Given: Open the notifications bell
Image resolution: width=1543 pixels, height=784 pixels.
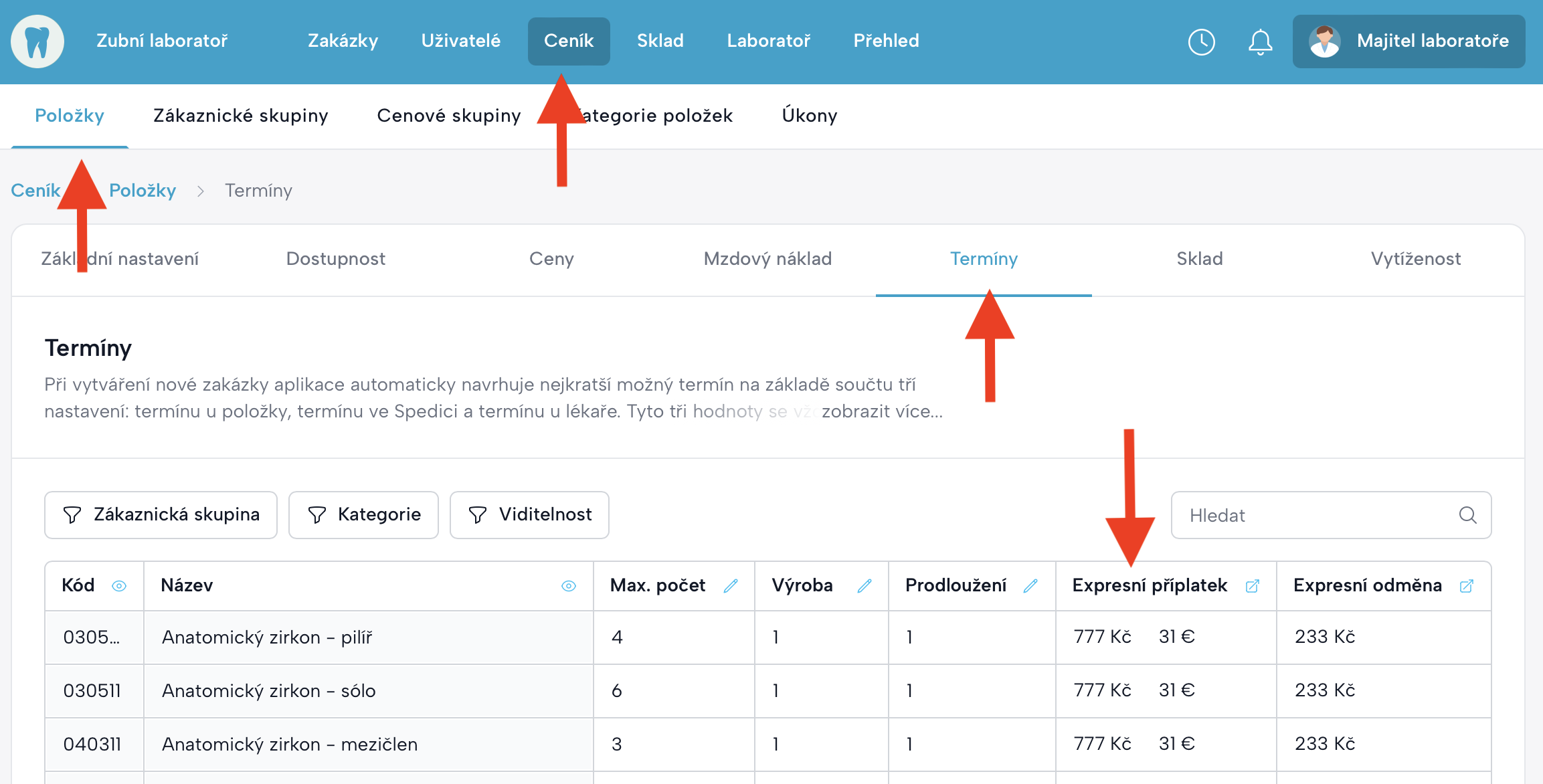Looking at the screenshot, I should [1260, 41].
